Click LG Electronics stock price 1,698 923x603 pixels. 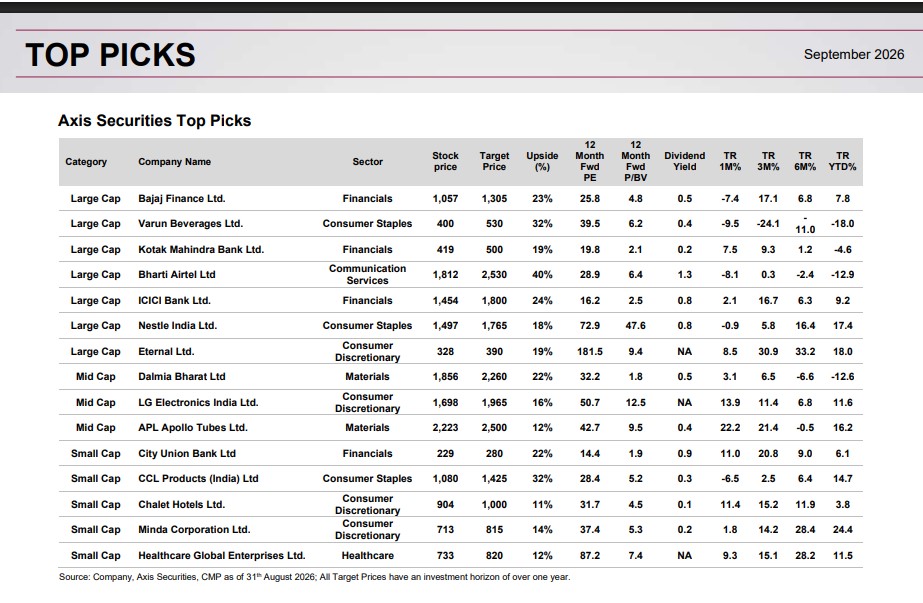(445, 403)
